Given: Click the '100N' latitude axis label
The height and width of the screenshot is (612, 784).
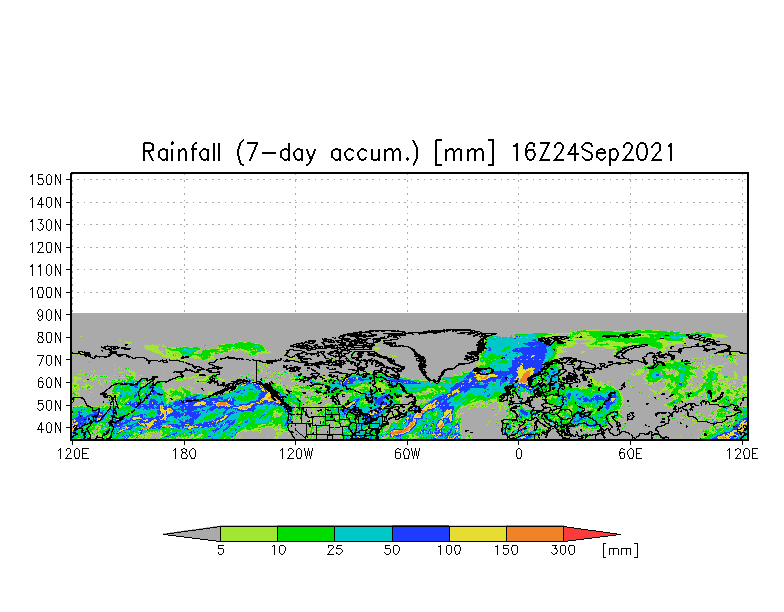Looking at the screenshot, I should click(x=46, y=292).
